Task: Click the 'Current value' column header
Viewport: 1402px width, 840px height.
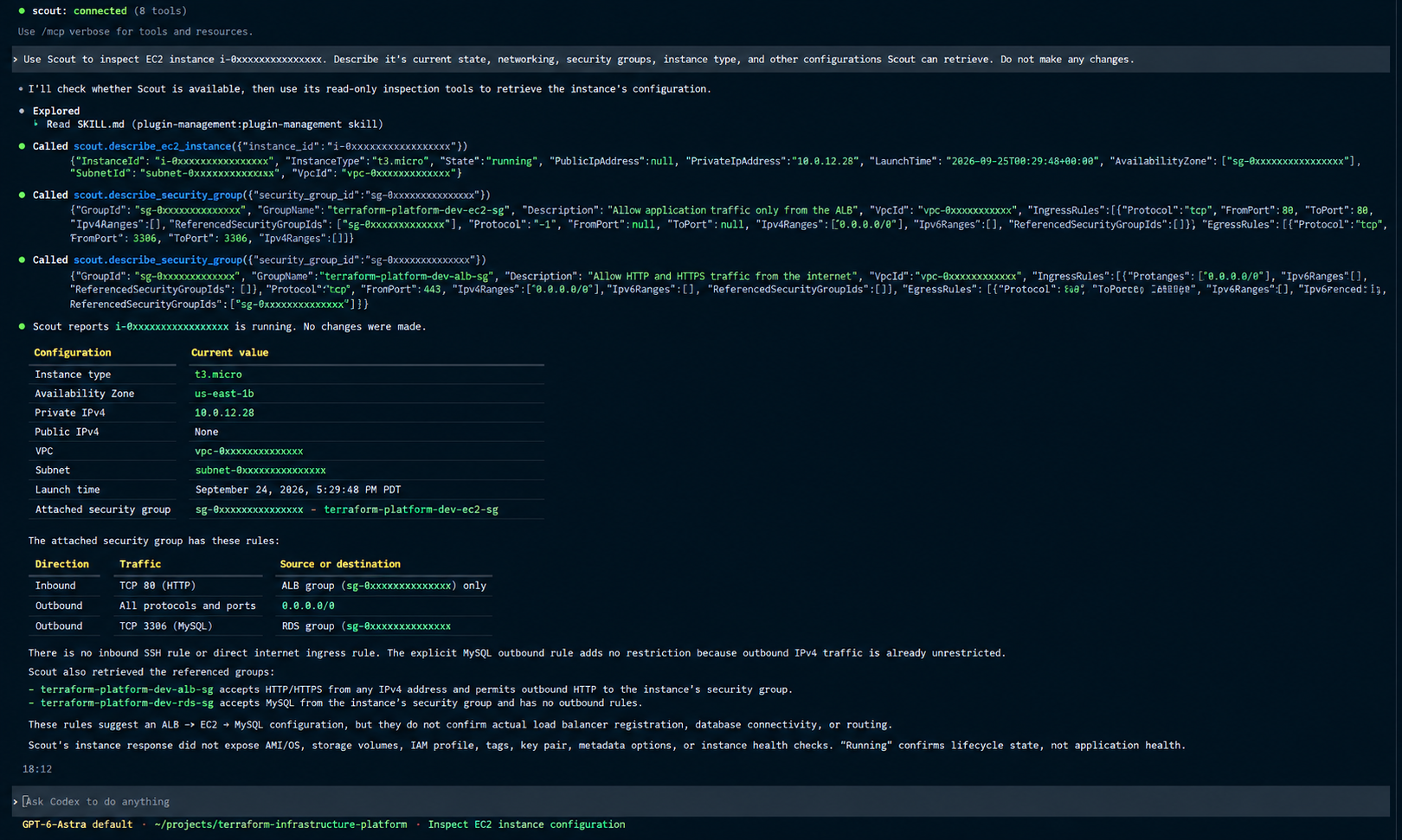Action: [229, 352]
